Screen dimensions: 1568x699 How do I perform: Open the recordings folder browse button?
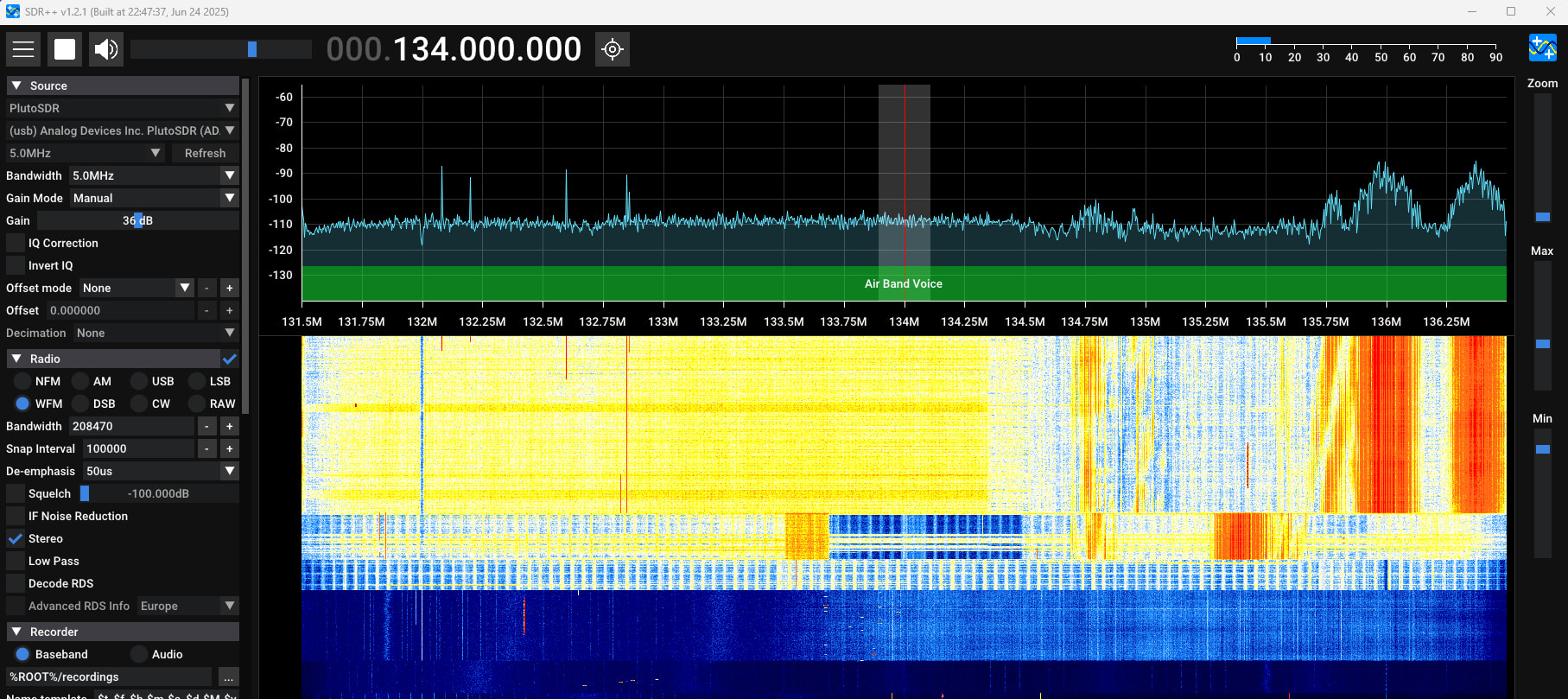[x=228, y=677]
